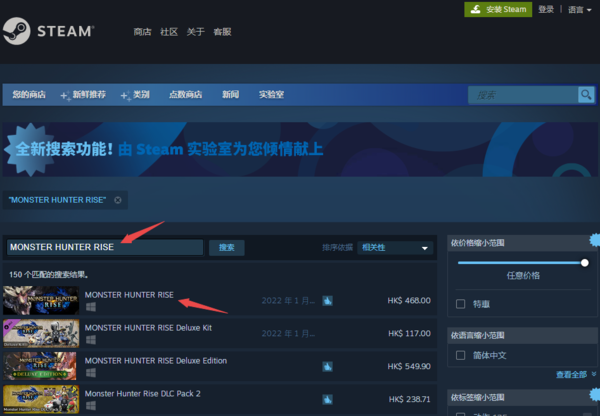The width and height of the screenshot is (600, 416).
Task: Open the 语言 language dropdown
Action: pos(579,10)
